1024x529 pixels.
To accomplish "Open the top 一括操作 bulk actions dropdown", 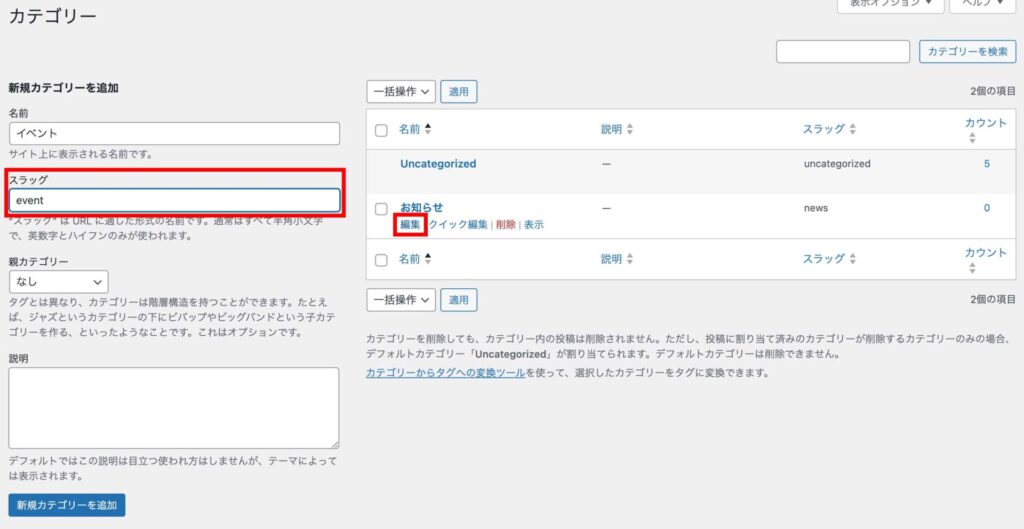I will tap(401, 92).
